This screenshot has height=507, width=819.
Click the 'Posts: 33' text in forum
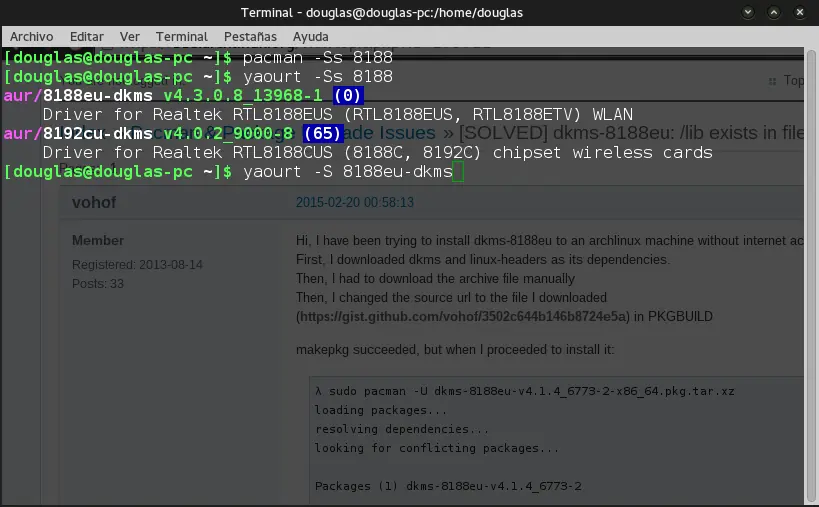[98, 284]
